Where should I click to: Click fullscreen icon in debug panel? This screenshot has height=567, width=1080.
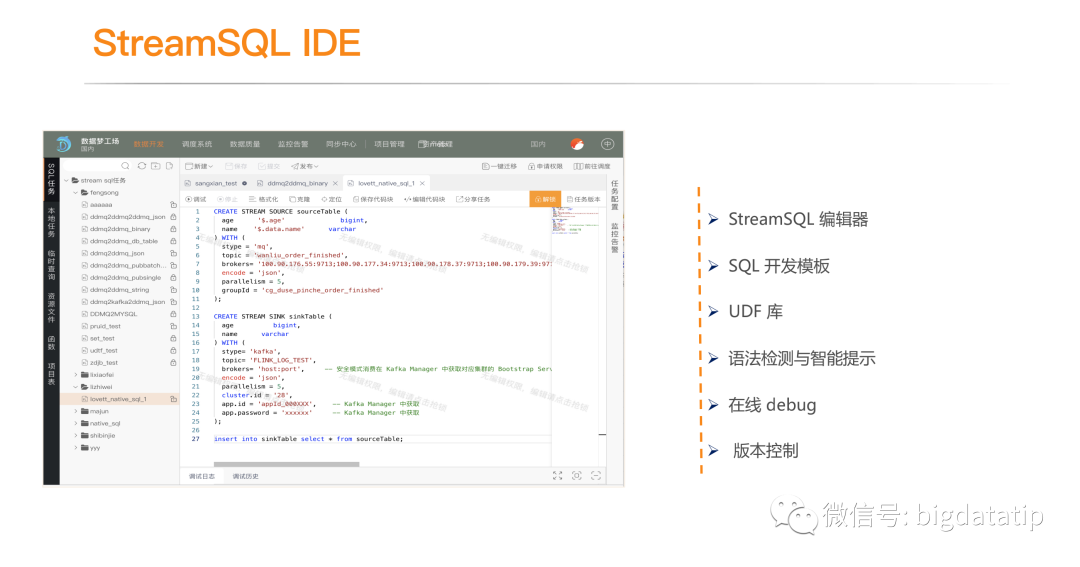coord(557,475)
